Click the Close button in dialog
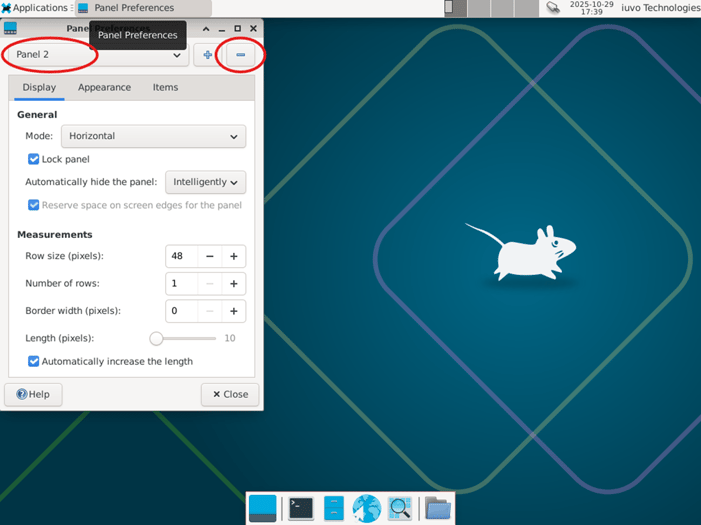Image resolution: width=701 pixels, height=525 pixels. click(230, 394)
